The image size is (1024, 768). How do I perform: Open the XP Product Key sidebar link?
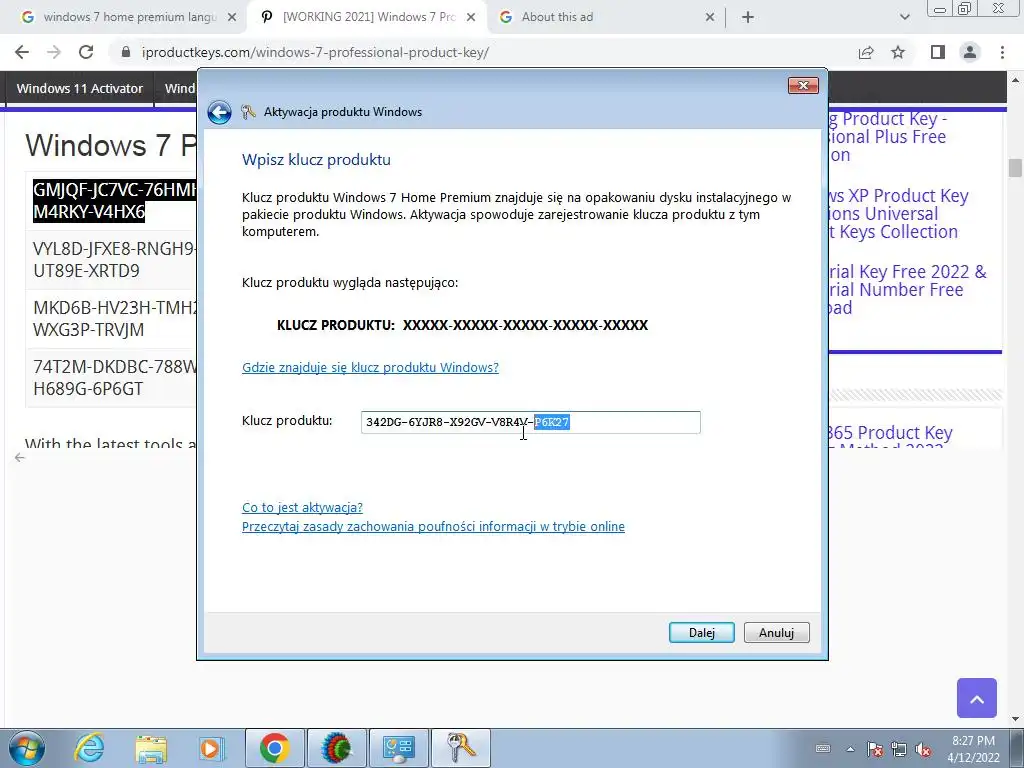click(898, 214)
